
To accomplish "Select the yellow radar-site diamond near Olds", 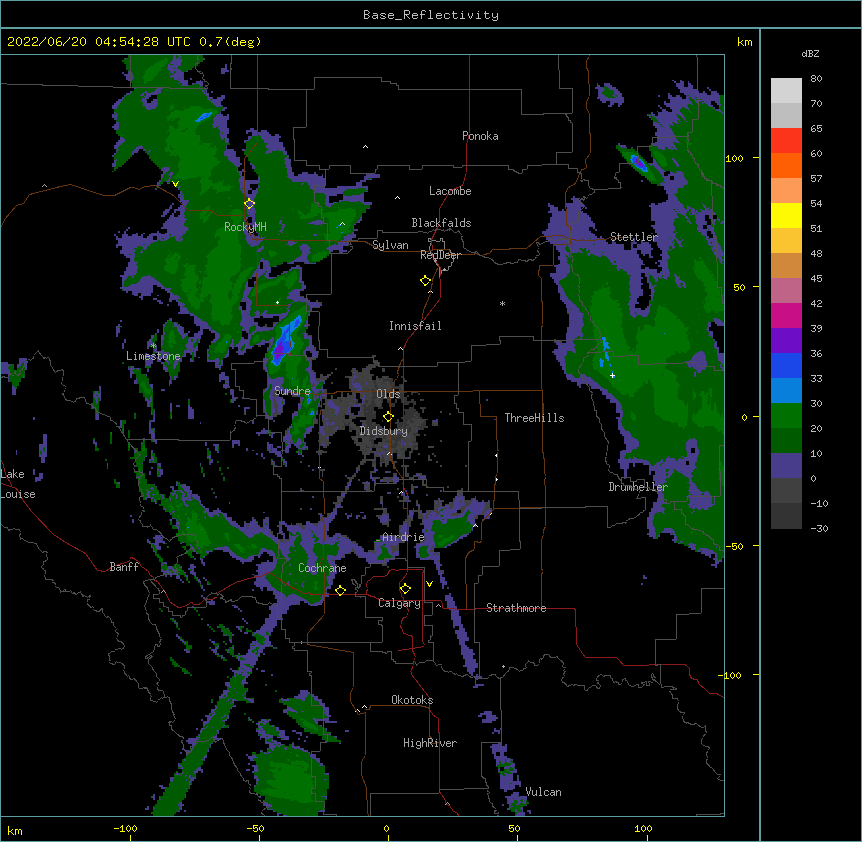I will click(388, 417).
